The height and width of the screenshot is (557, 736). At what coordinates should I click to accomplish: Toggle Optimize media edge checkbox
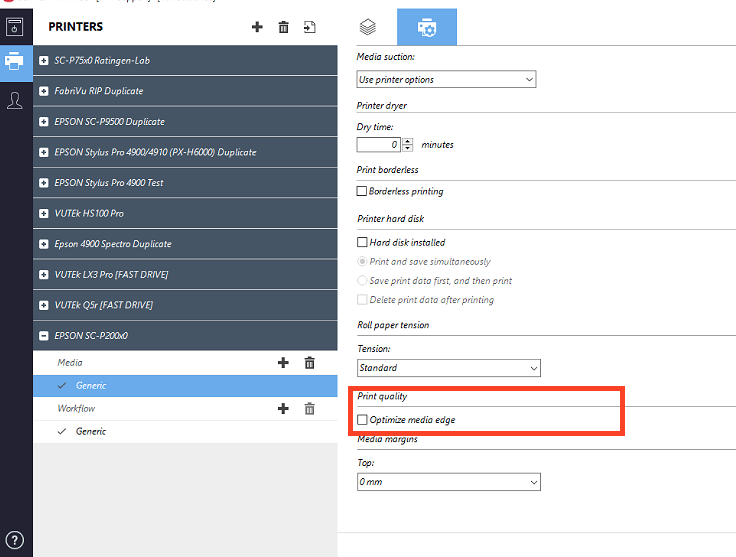click(362, 420)
